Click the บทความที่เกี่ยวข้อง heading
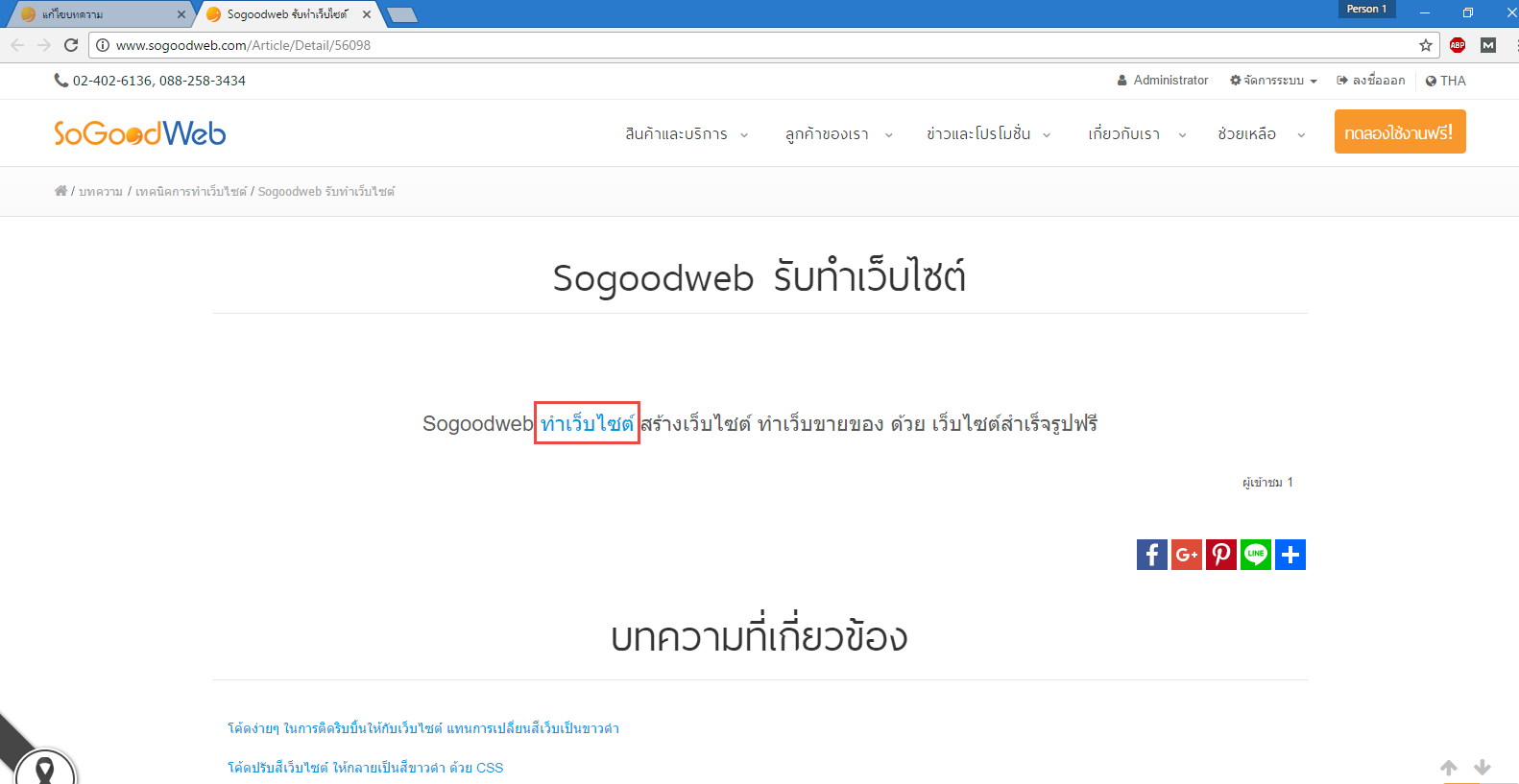Viewport: 1519px width, 784px height. 759,637
